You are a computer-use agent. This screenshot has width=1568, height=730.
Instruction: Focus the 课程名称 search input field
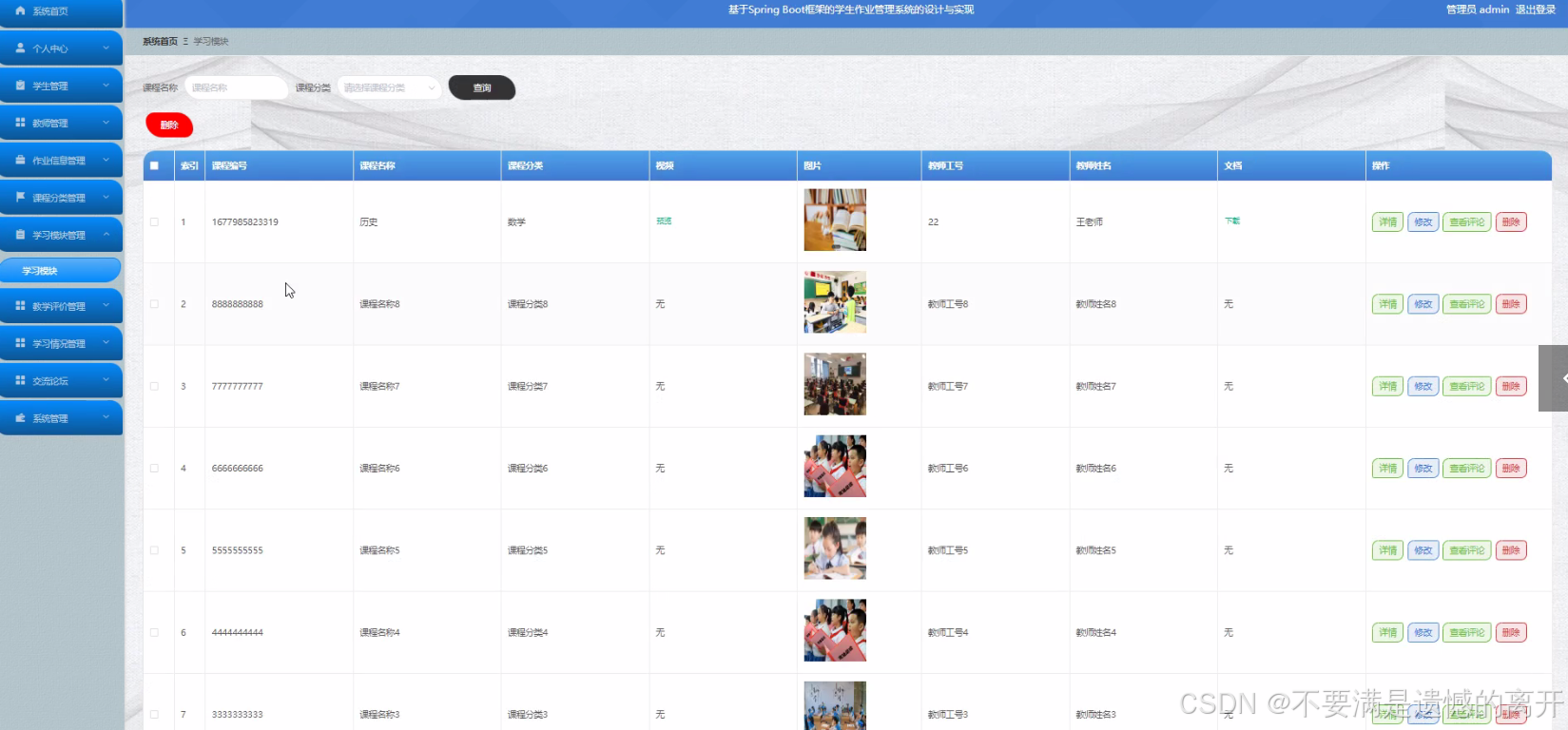pyautogui.click(x=236, y=87)
